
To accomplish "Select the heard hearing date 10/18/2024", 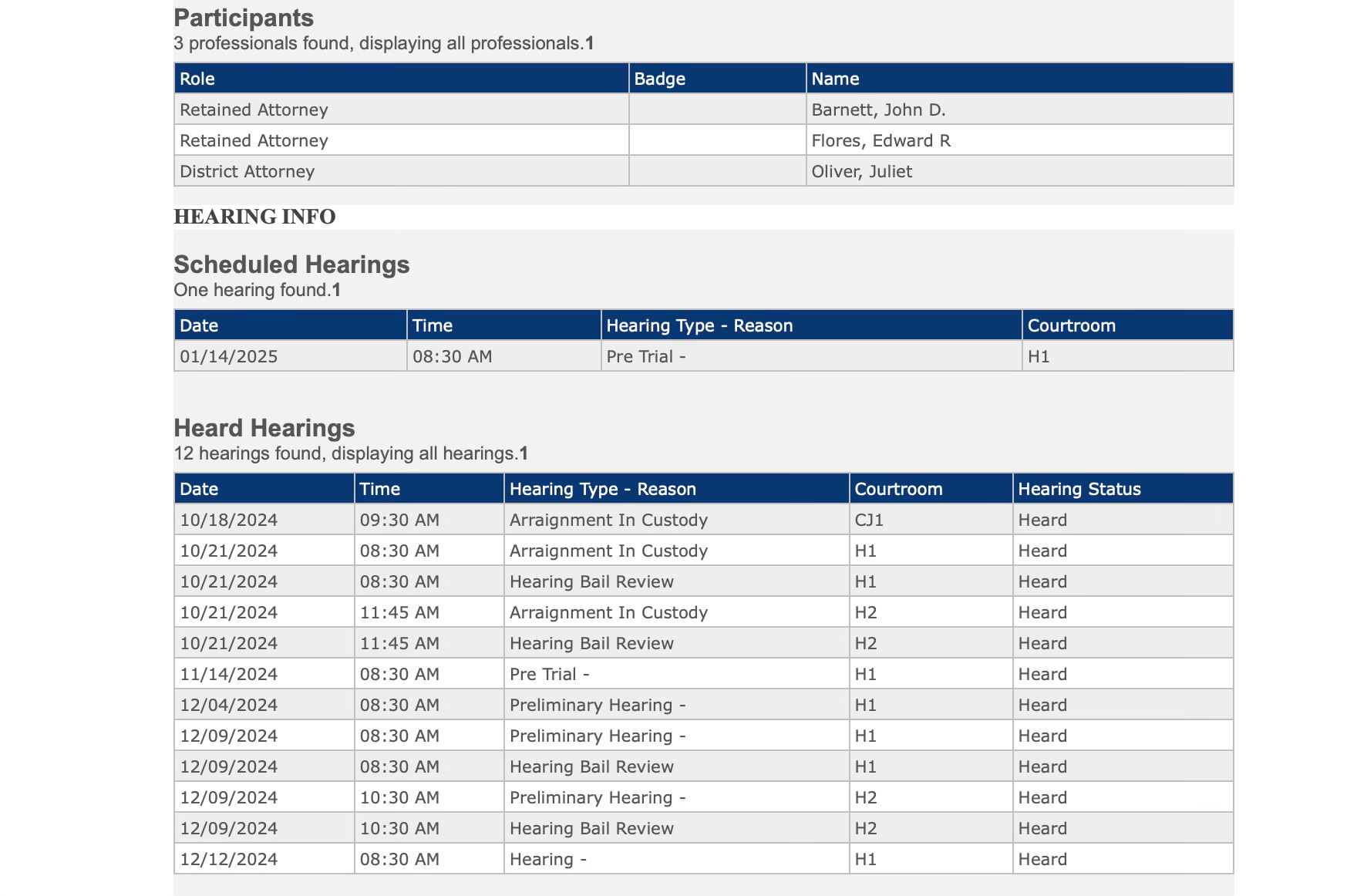I will tap(229, 520).
